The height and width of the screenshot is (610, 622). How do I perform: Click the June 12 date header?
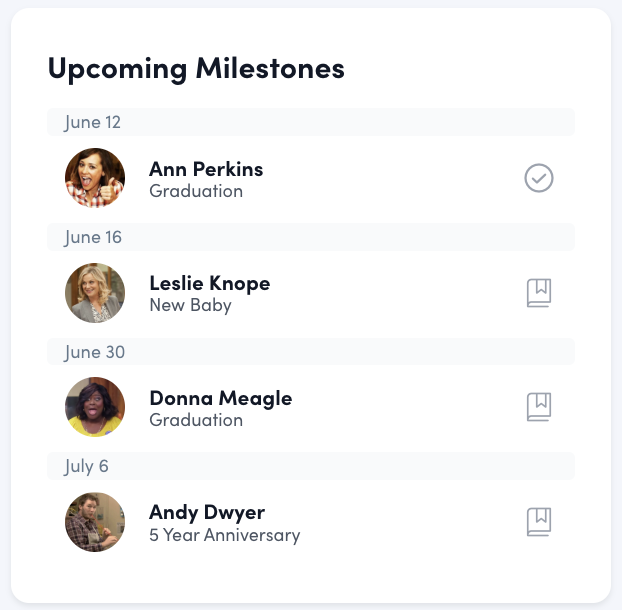tap(93, 122)
